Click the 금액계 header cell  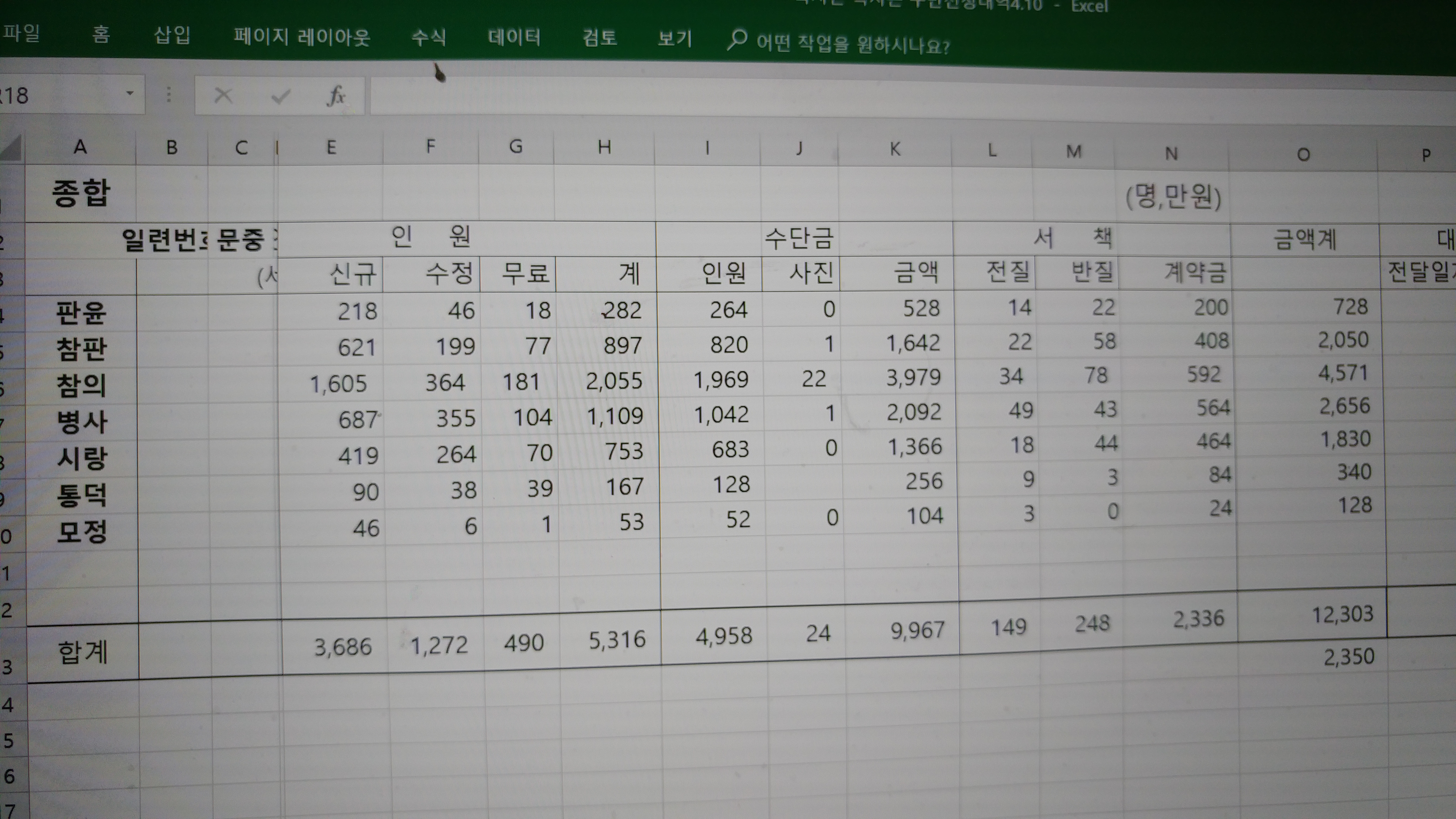point(1304,240)
